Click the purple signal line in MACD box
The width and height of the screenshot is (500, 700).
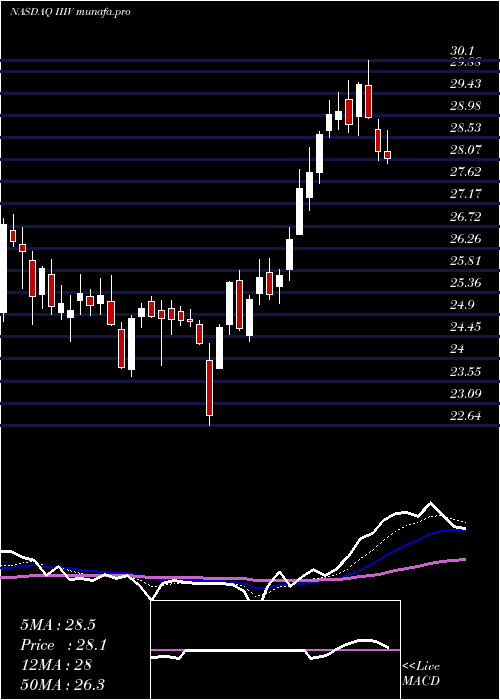click(275, 650)
